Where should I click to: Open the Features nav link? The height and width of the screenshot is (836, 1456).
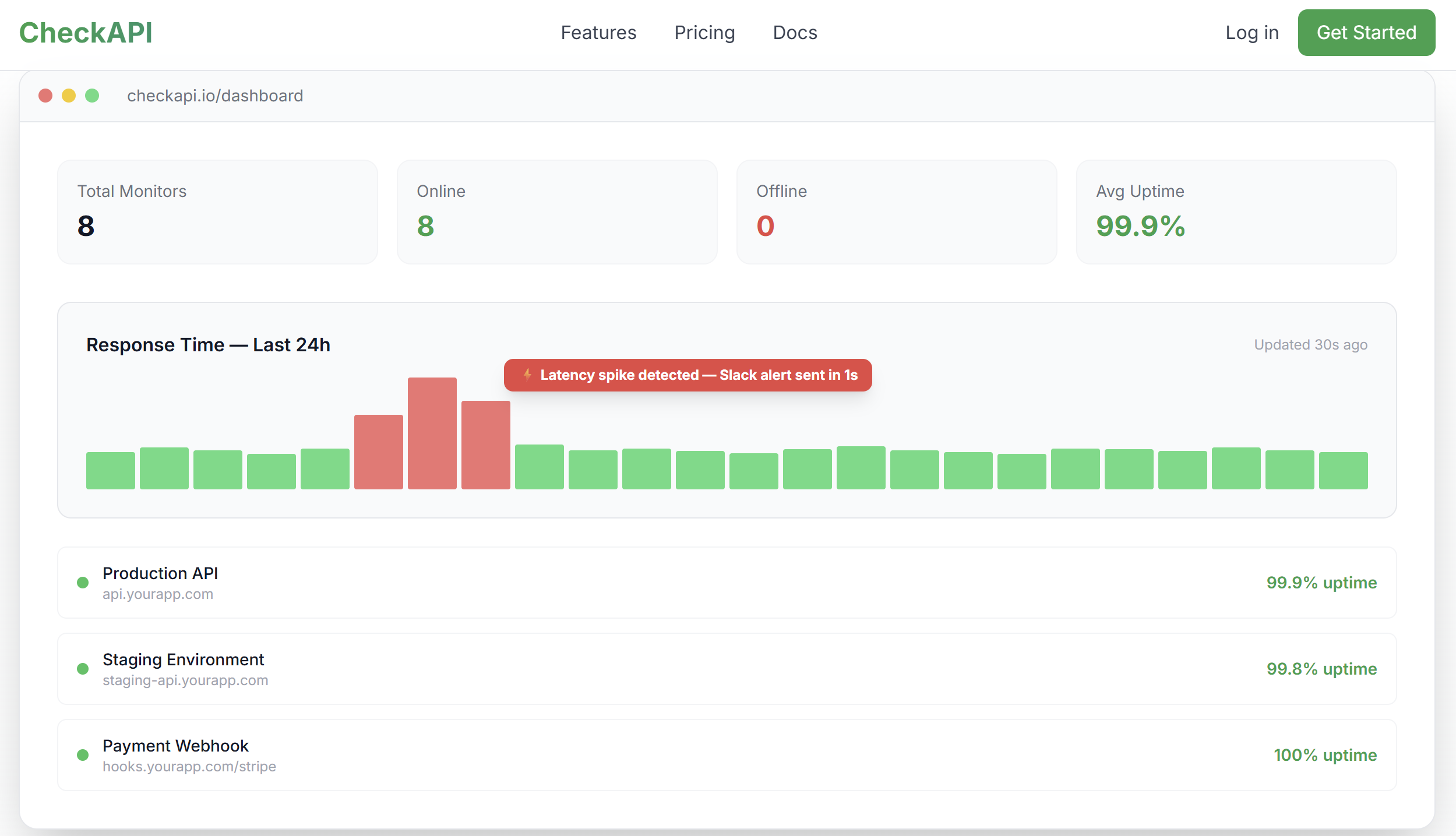(598, 33)
